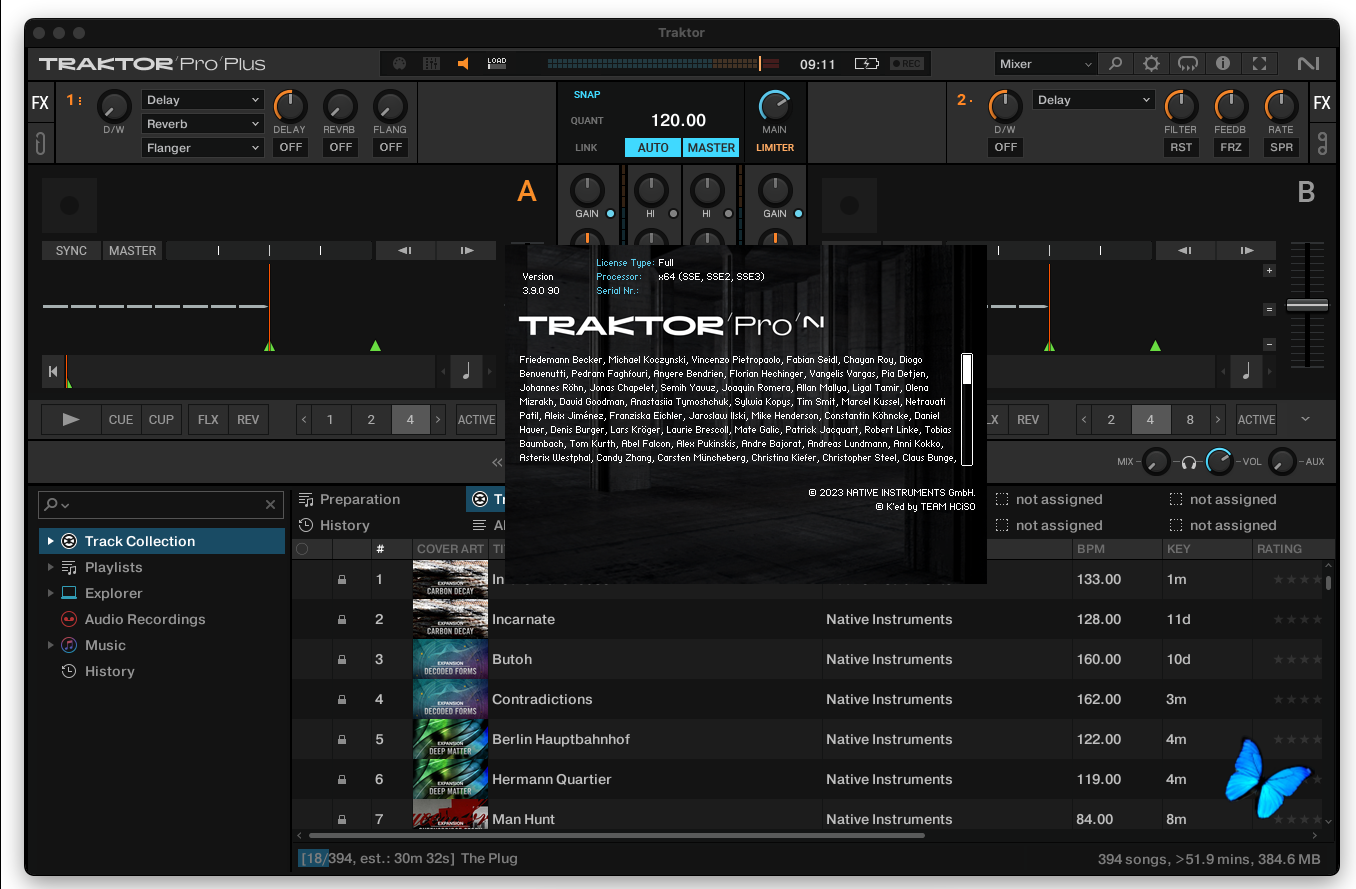Click the CPU LOAD meter in the header

(497, 63)
